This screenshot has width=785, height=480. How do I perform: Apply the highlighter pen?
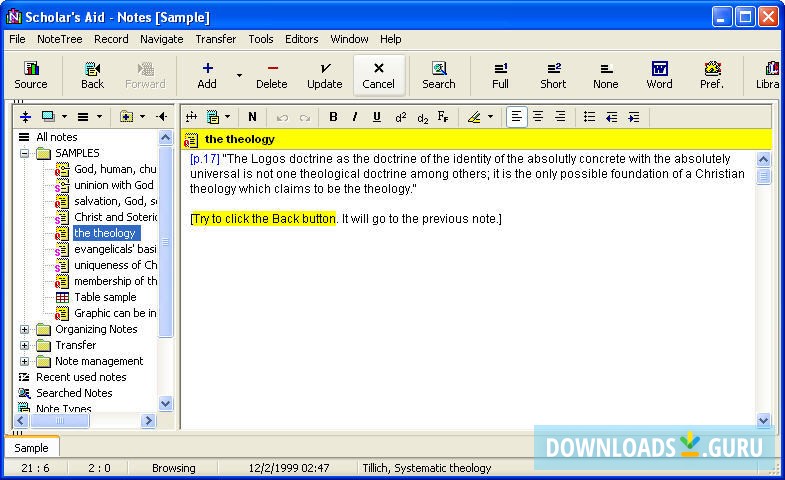tap(474, 117)
